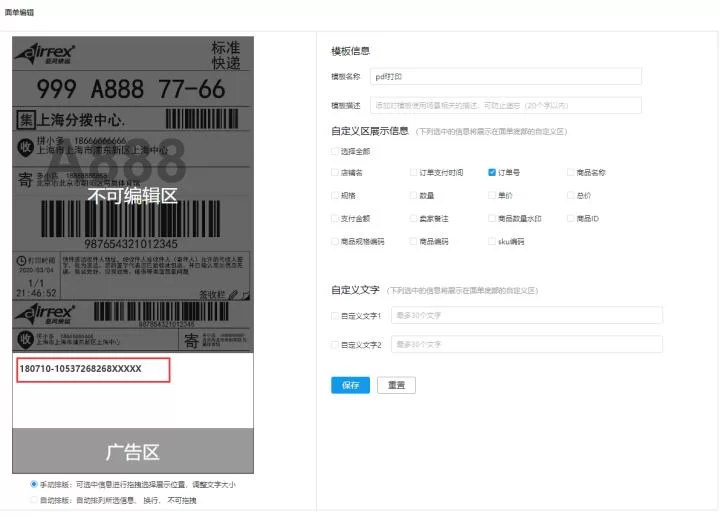
Task: Tick the 规格 checkbox
Action: (x=335, y=195)
